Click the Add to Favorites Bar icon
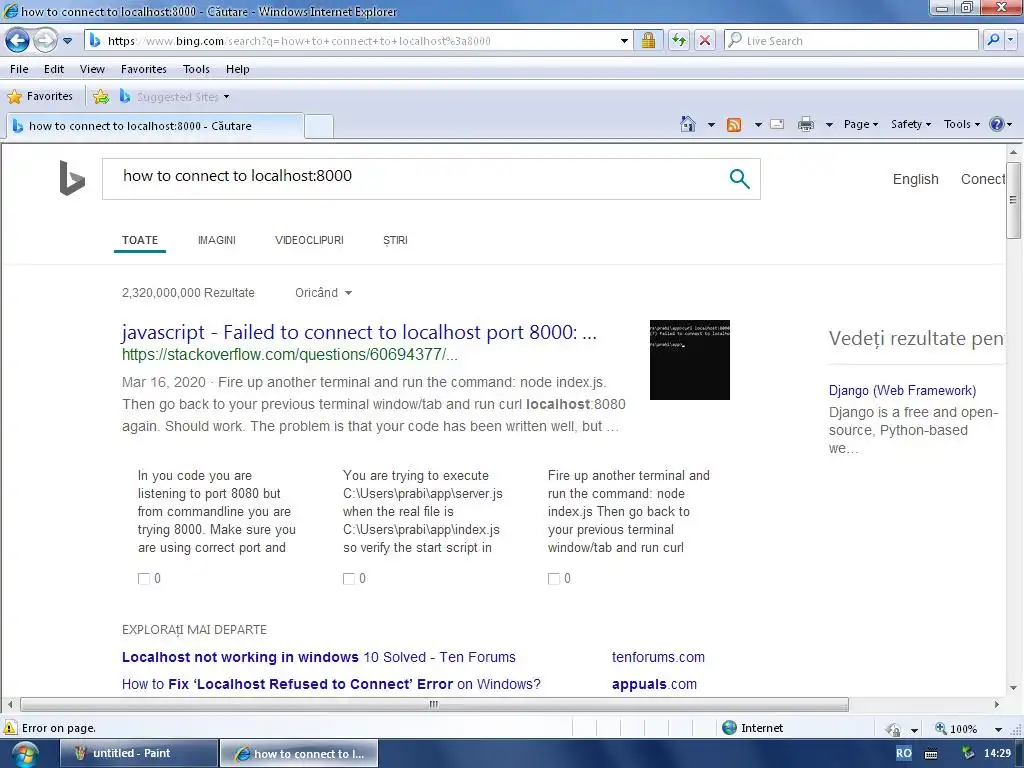The height and width of the screenshot is (768, 1024). [x=101, y=97]
